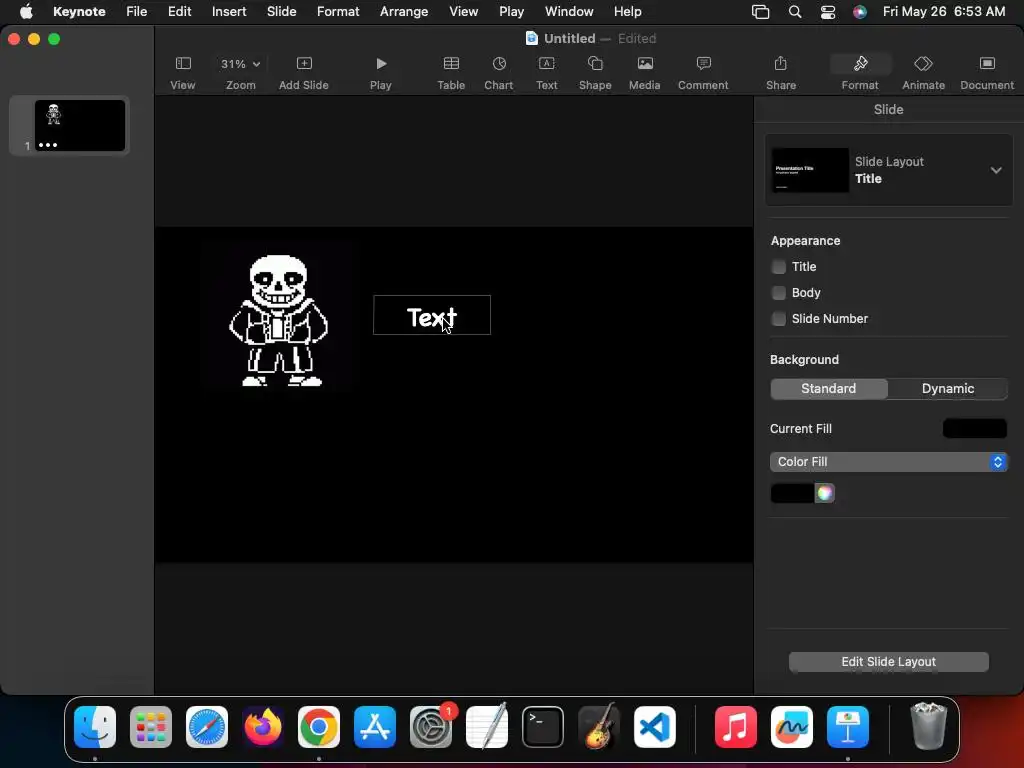Screen dimensions: 1024x768
Task: Open Launchpad from the Dock
Action: click(151, 727)
